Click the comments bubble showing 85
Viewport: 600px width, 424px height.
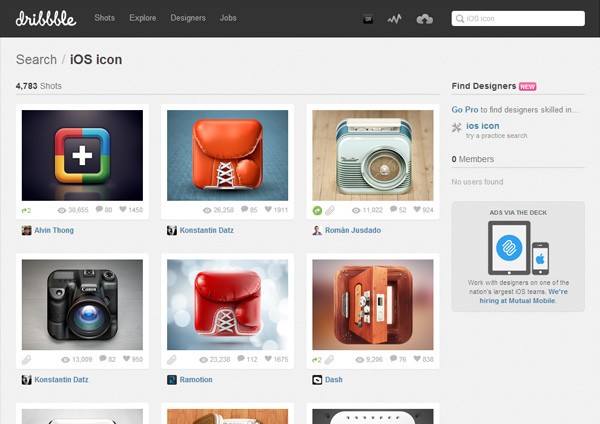[x=245, y=209]
